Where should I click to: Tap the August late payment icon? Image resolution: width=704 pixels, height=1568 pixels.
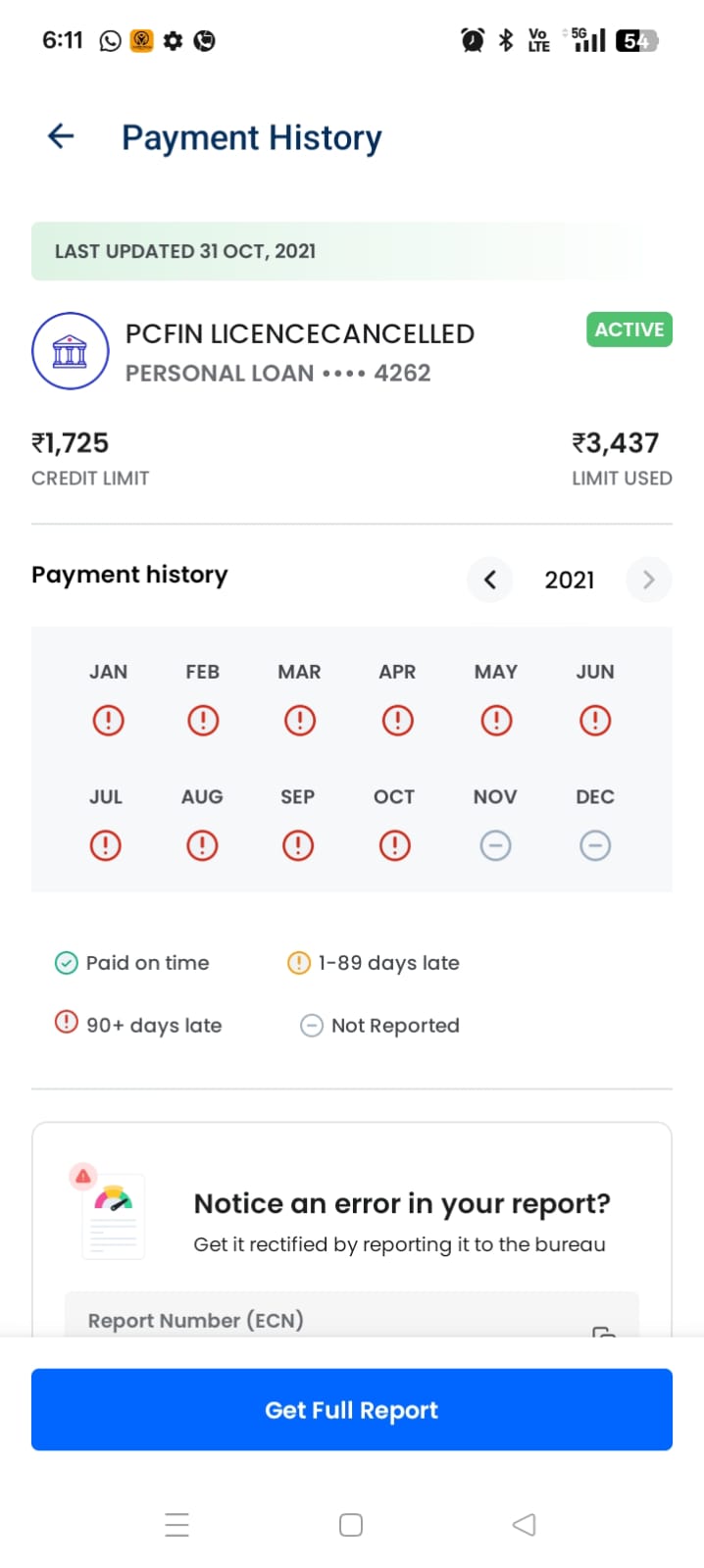202,845
